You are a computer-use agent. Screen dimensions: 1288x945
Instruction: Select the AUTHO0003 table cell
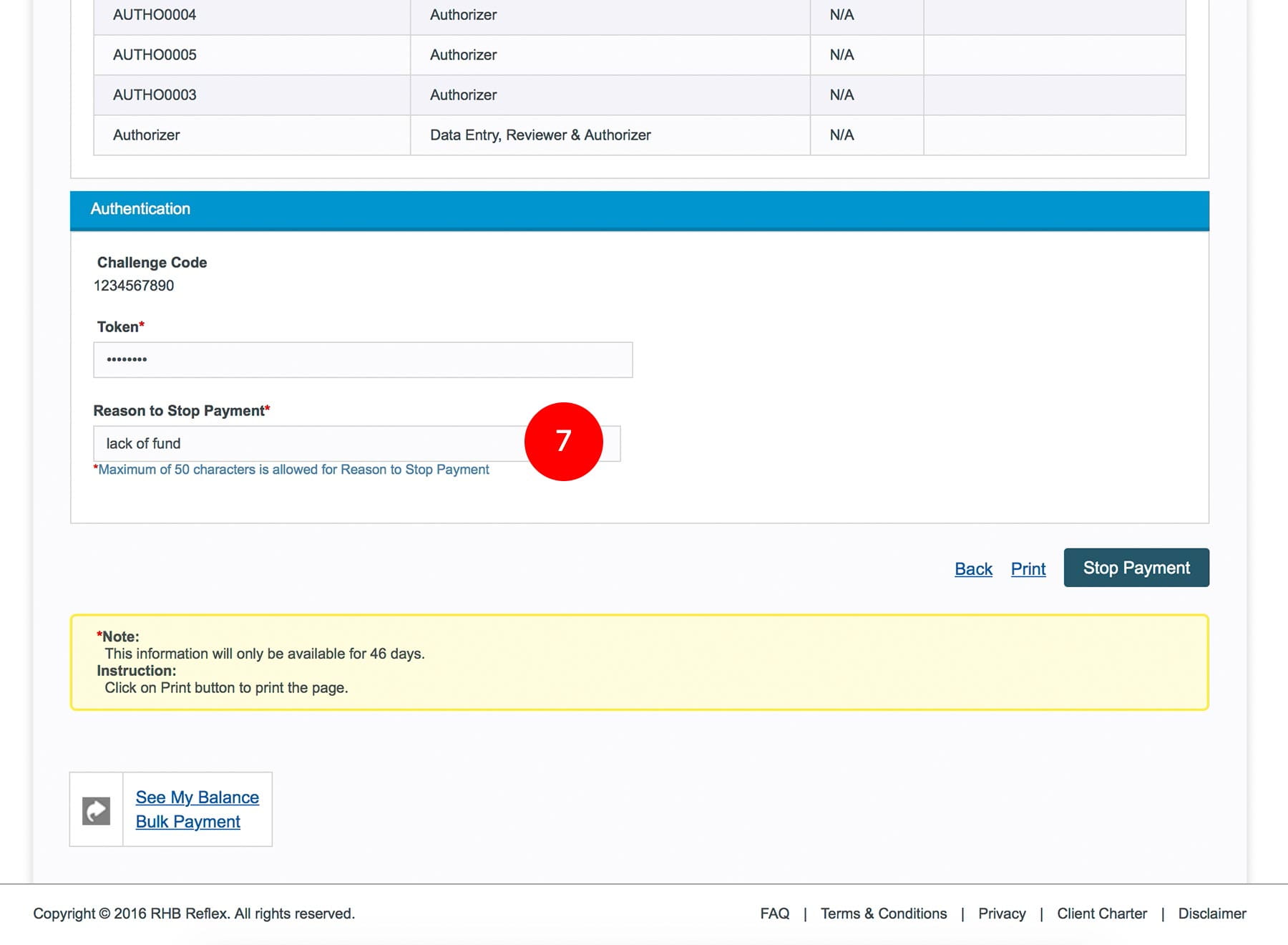pyautogui.click(x=155, y=95)
